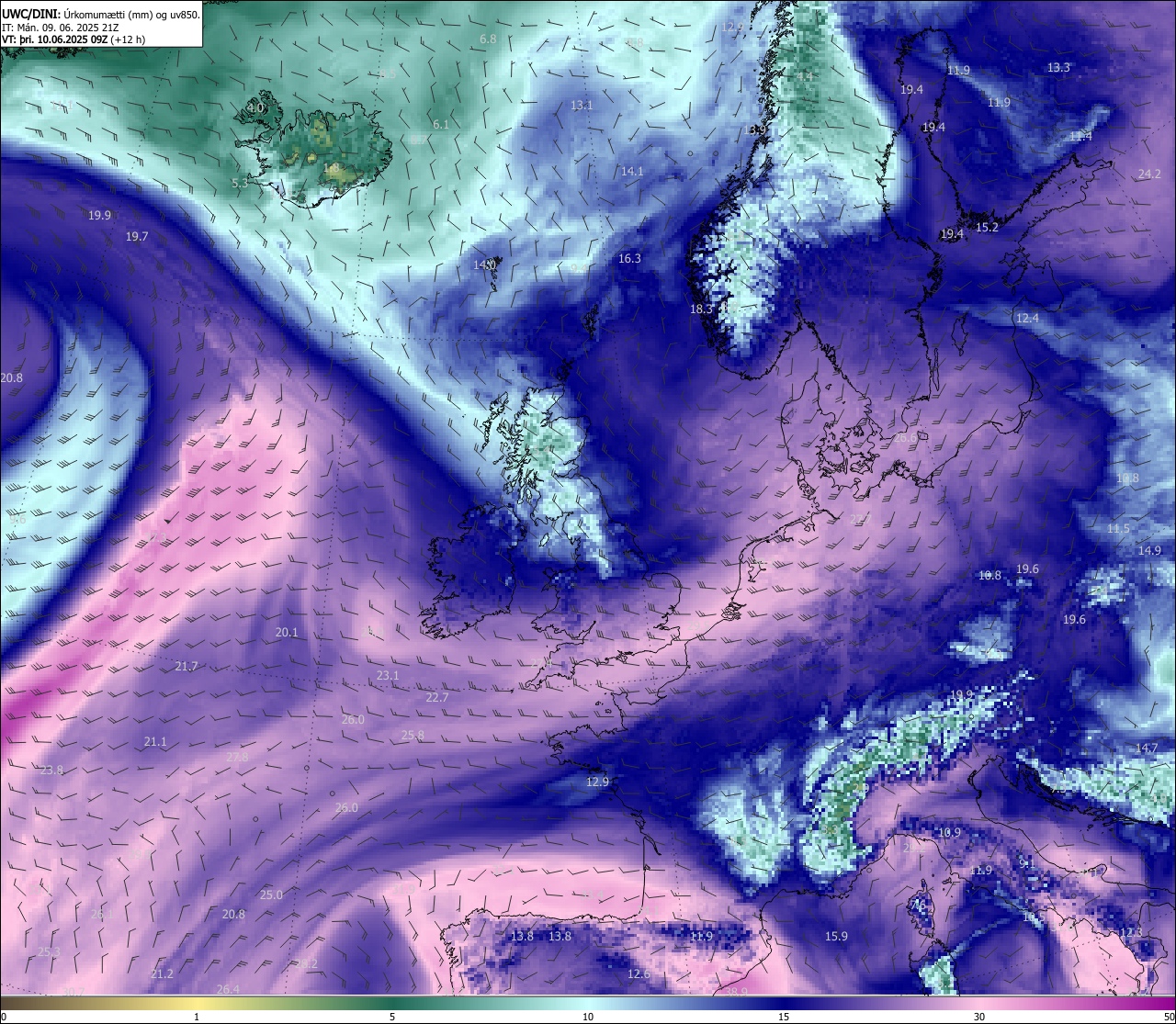Click the value 18.3 off southwest Norway
This screenshot has height=1024, width=1176.
701,309
